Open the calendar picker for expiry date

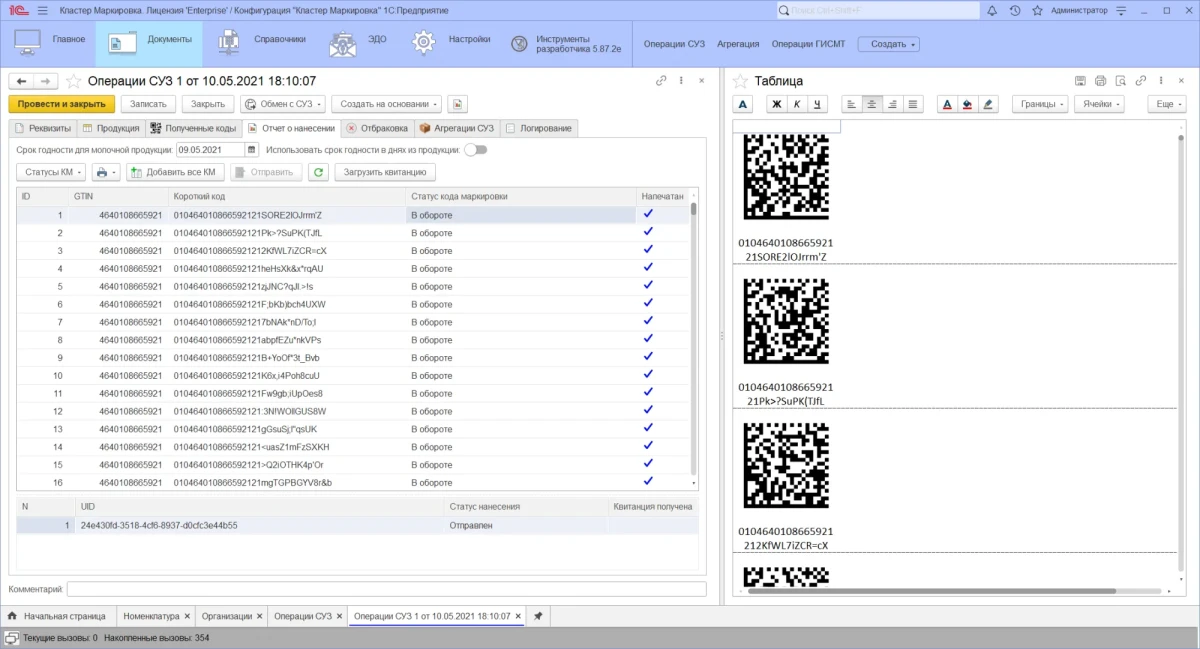[x=251, y=150]
